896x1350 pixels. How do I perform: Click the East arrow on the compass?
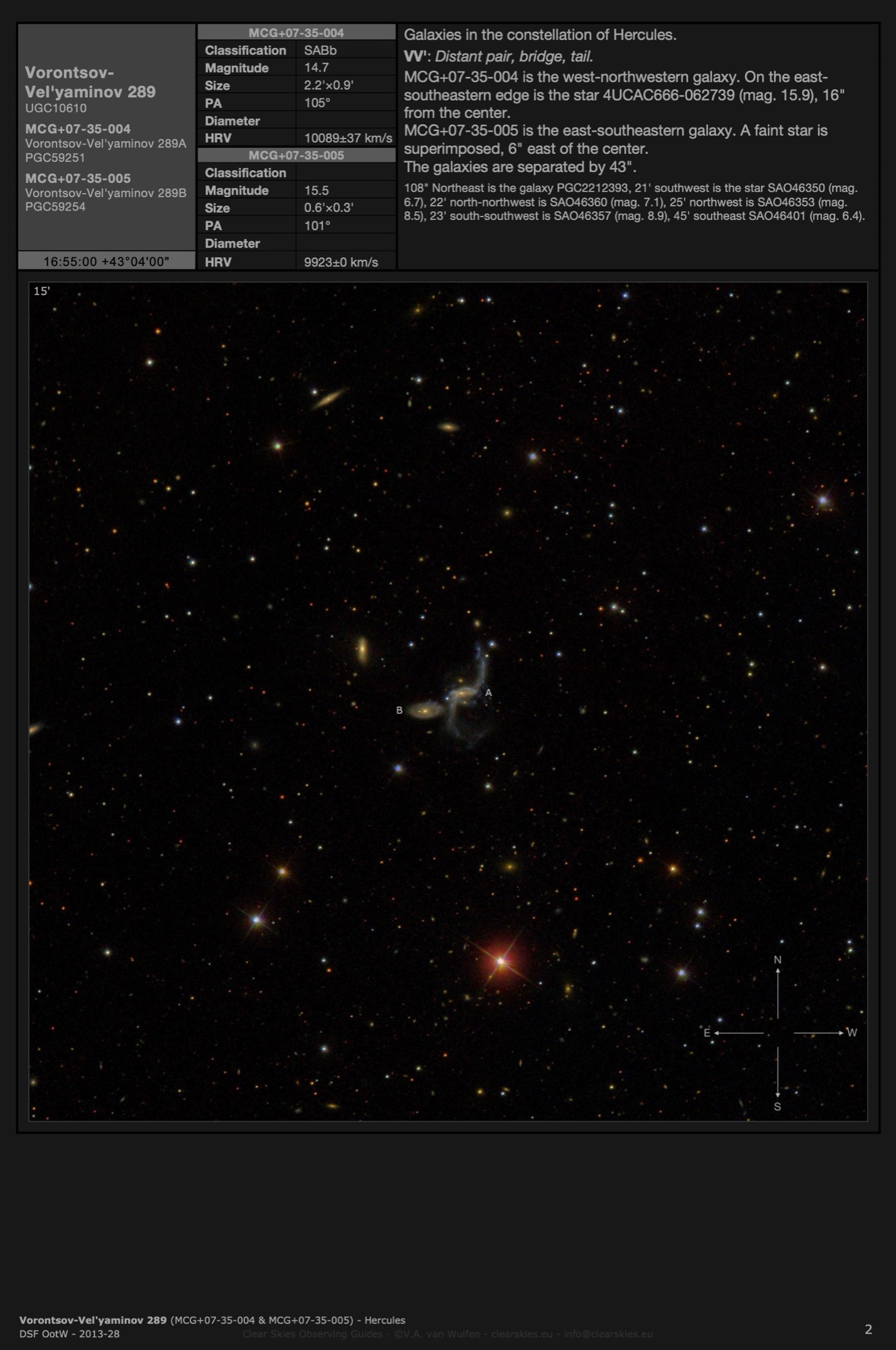click(x=737, y=1033)
